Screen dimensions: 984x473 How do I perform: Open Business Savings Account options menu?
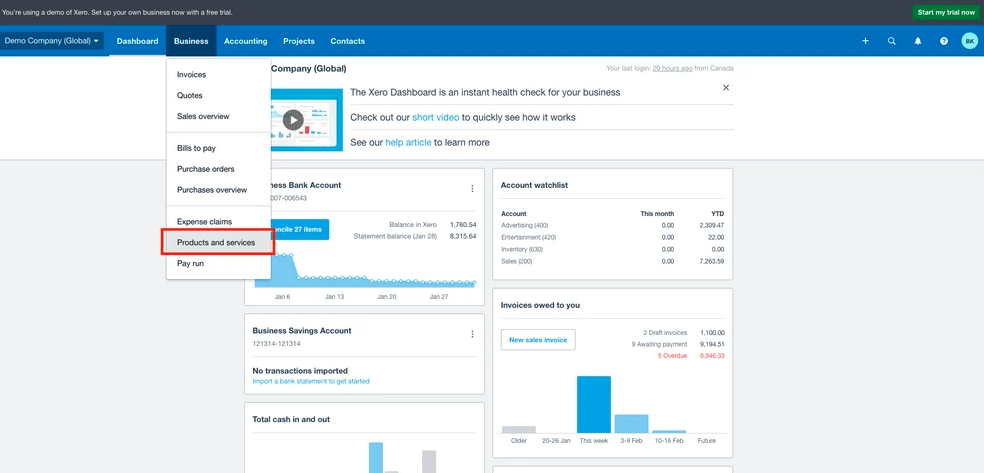click(x=473, y=334)
